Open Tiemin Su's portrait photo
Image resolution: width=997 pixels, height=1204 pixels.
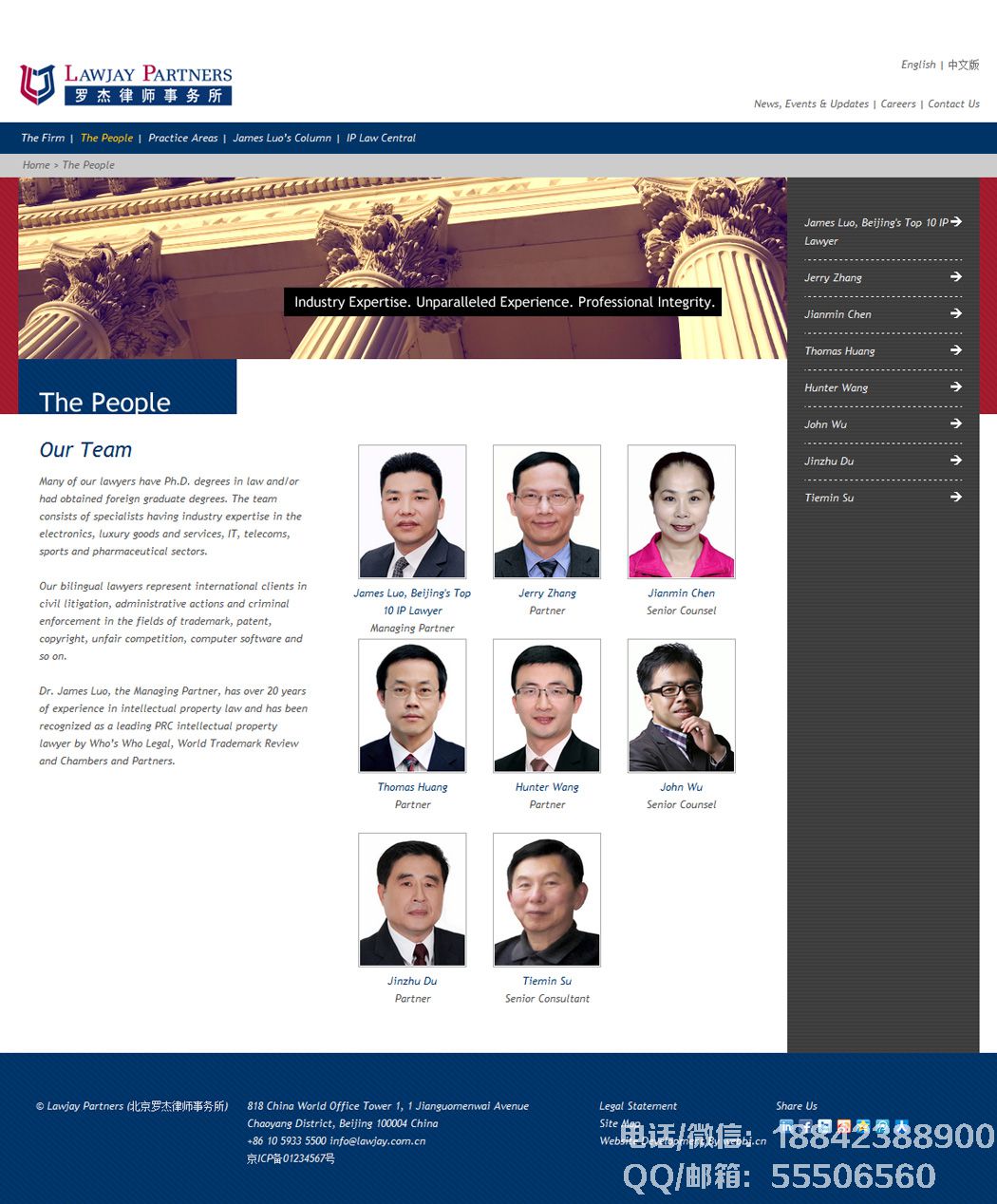coord(547,900)
